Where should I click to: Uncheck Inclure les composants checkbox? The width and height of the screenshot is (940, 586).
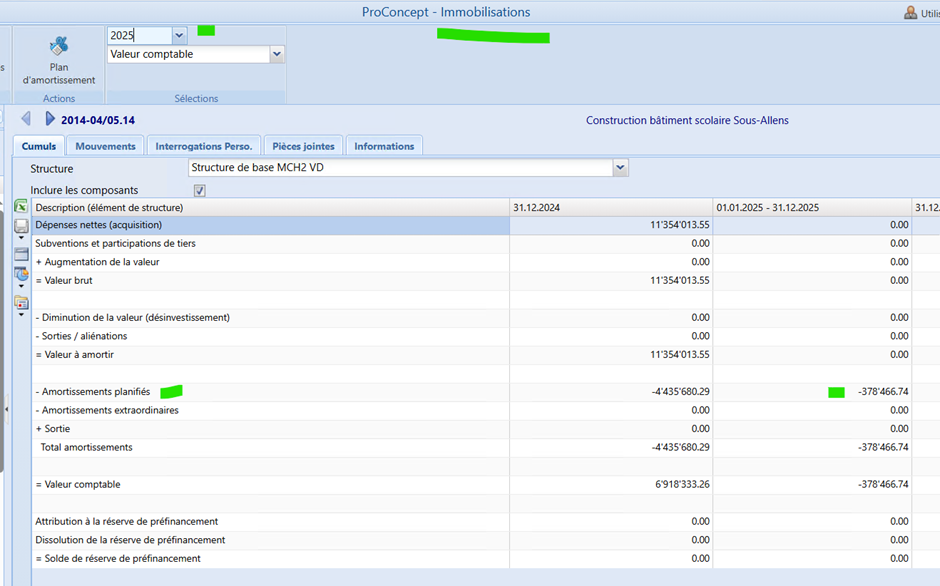point(200,190)
